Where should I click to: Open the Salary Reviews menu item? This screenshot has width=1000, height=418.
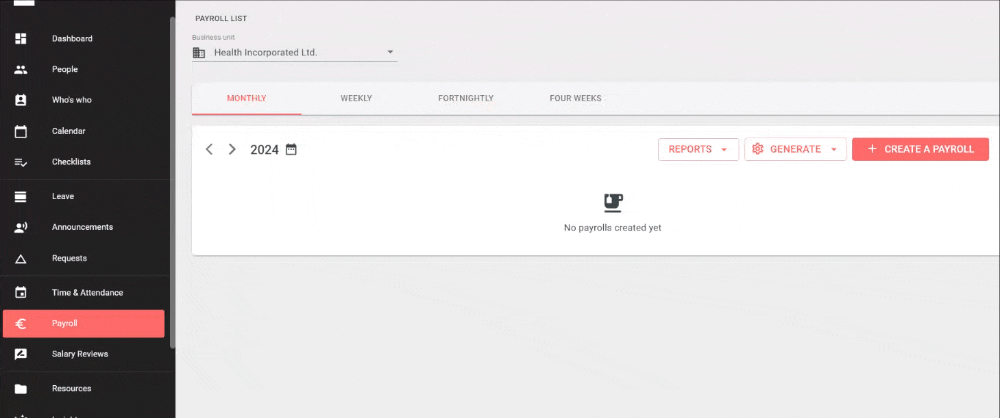click(x=84, y=354)
